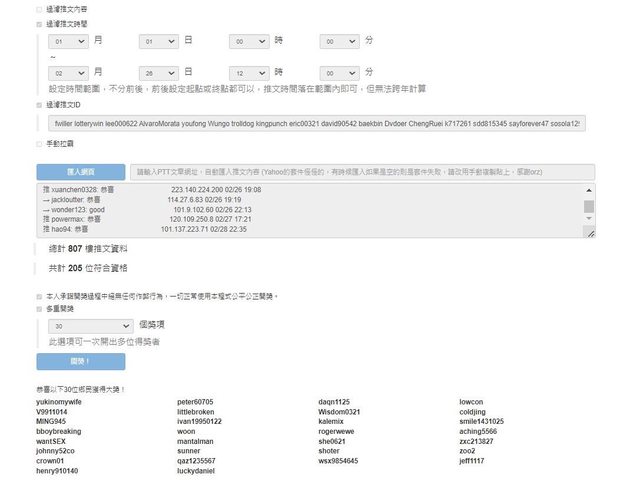Enable the 過濾推文內容 checkbox
640x484 pixels.
(x=39, y=8)
